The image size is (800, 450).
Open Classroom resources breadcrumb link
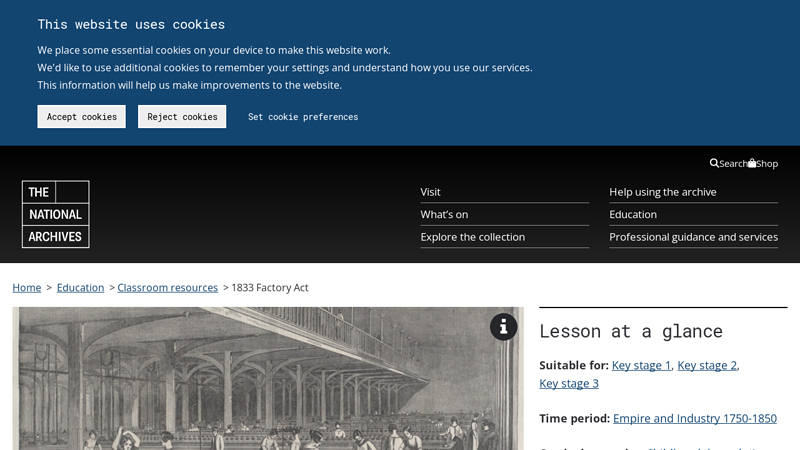(x=167, y=288)
